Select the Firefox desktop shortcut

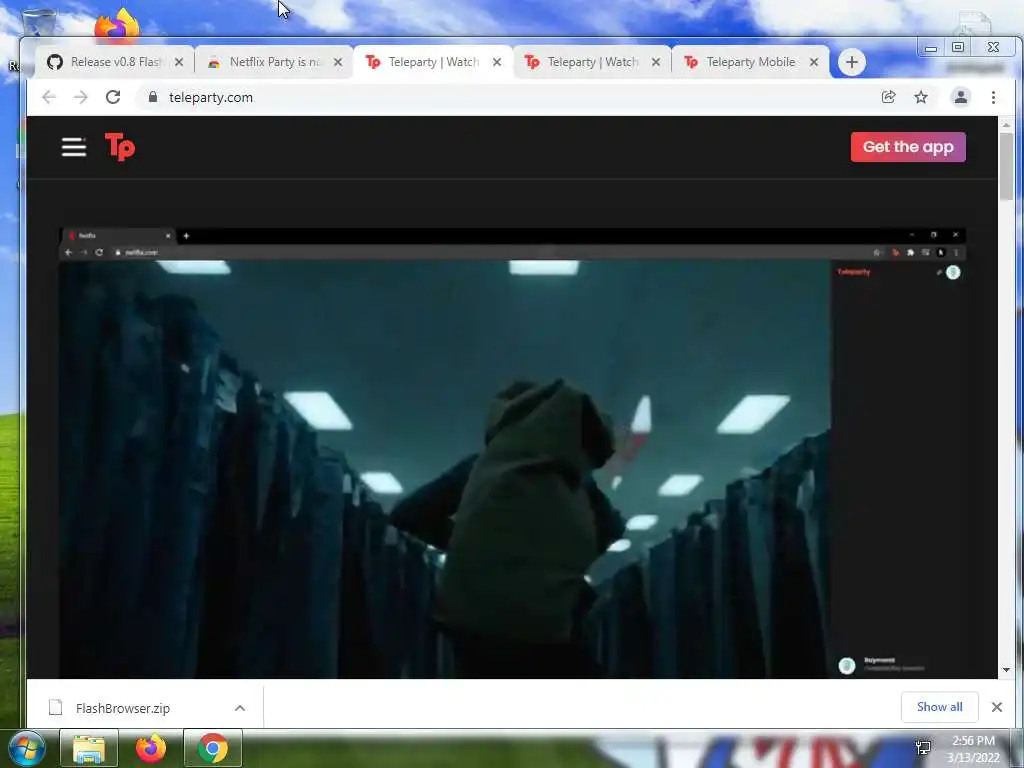pyautogui.click(x=117, y=26)
